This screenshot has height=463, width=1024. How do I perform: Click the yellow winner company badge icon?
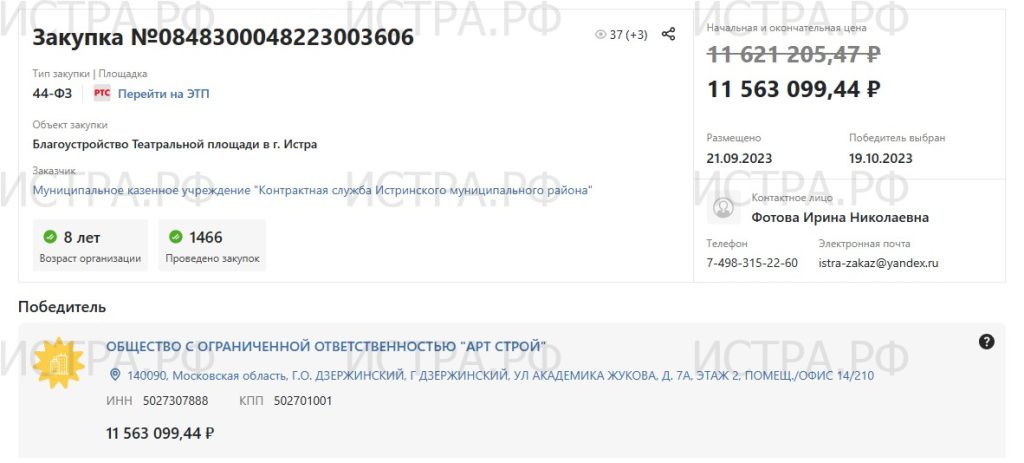click(59, 363)
